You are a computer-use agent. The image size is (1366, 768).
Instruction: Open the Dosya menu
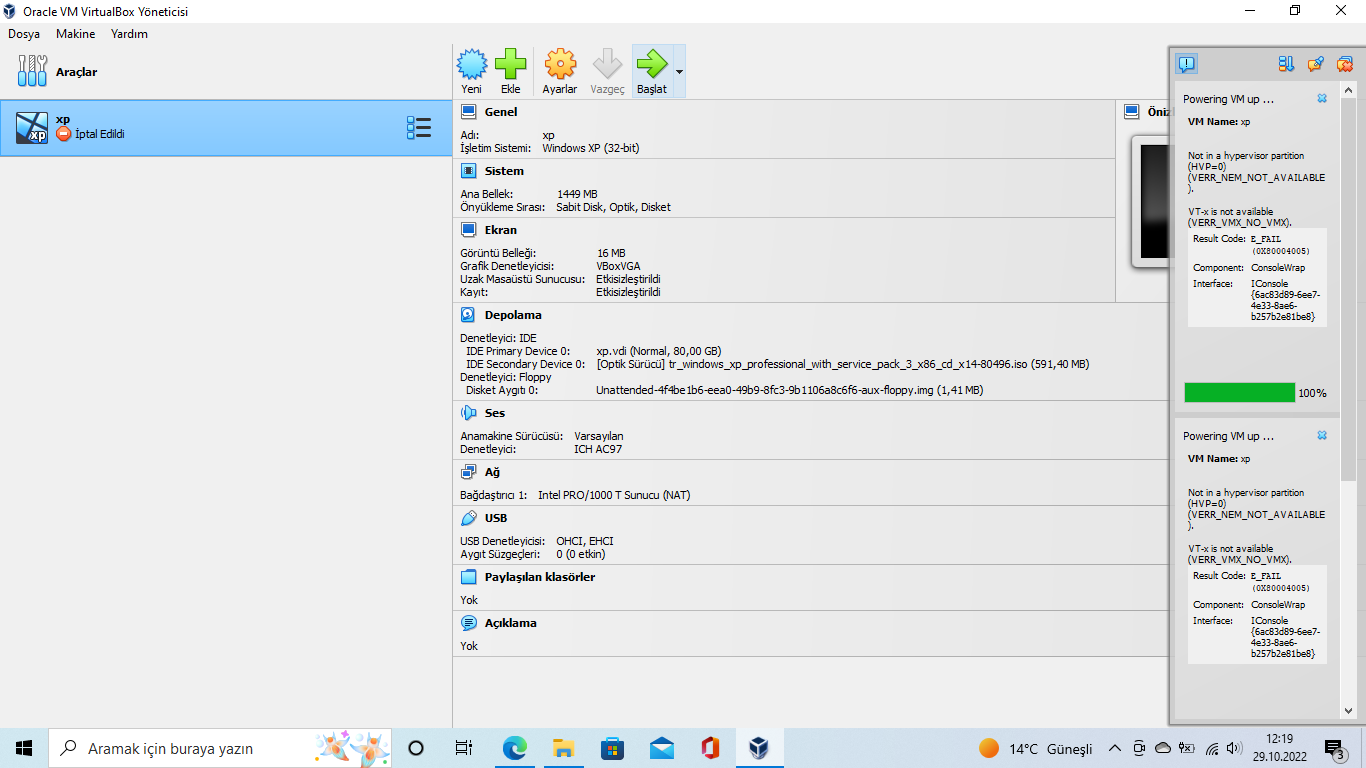coord(24,34)
